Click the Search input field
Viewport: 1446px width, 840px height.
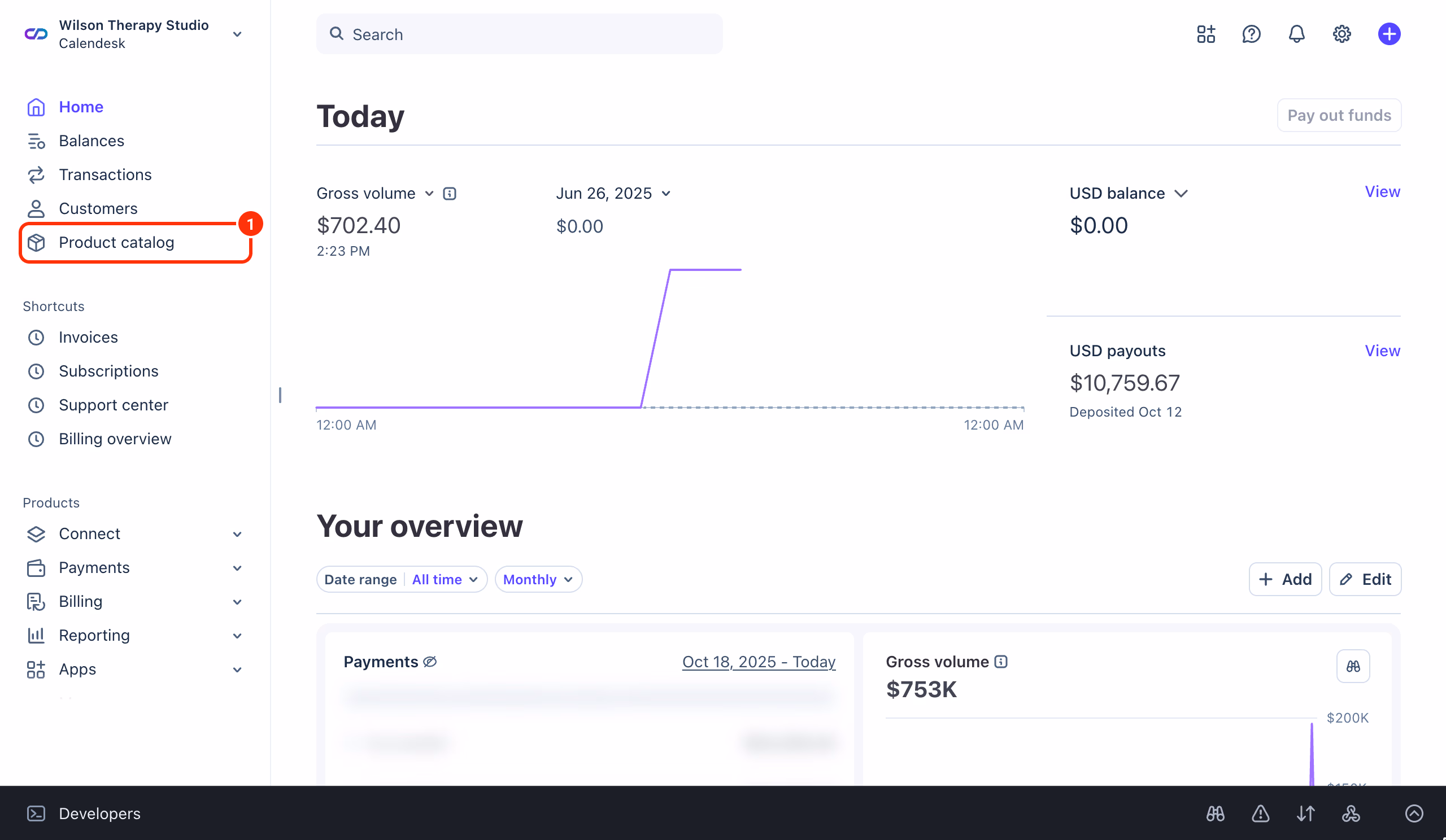(519, 34)
